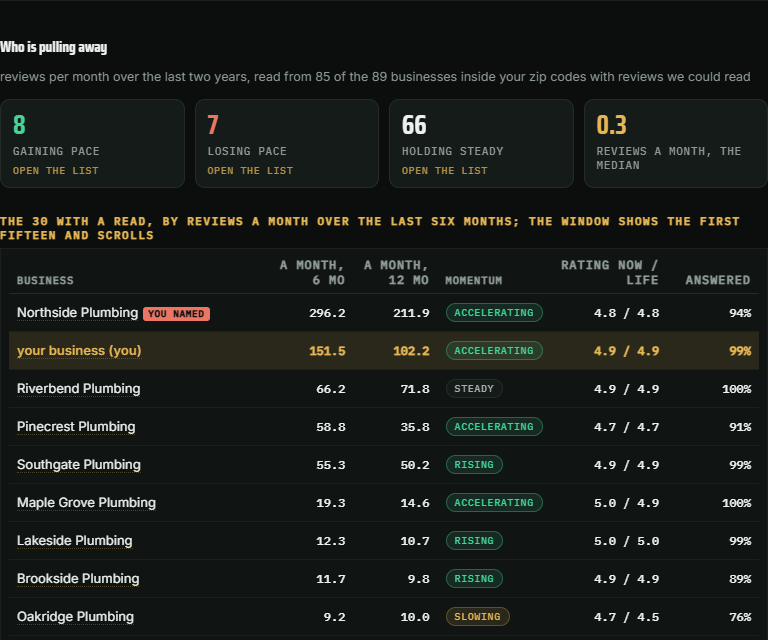Screen dimensions: 768x640
Task: Click the Northside Plumbing business name
Action: 77,312
